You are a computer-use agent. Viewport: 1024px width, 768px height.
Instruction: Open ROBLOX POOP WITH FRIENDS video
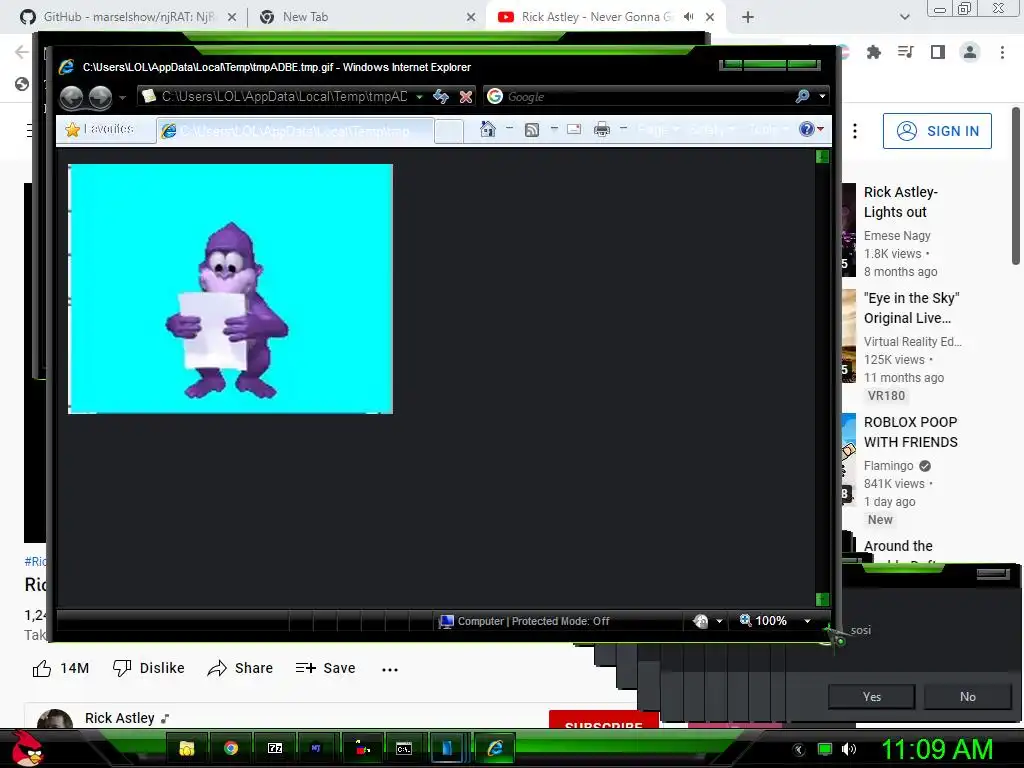910,432
